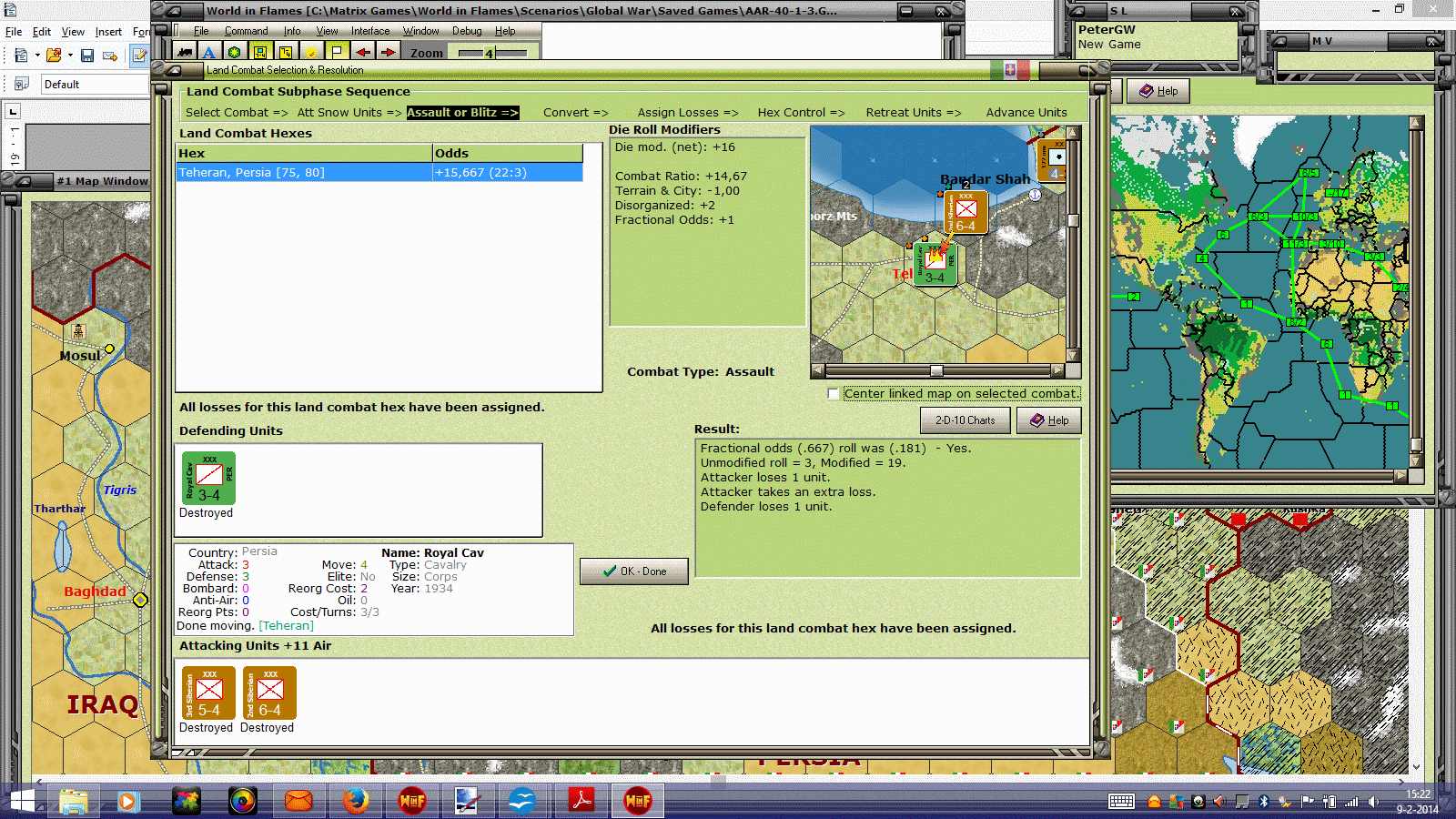Screen dimensions: 1456x819
Task: Click the send document as email icon
Action: [110, 56]
